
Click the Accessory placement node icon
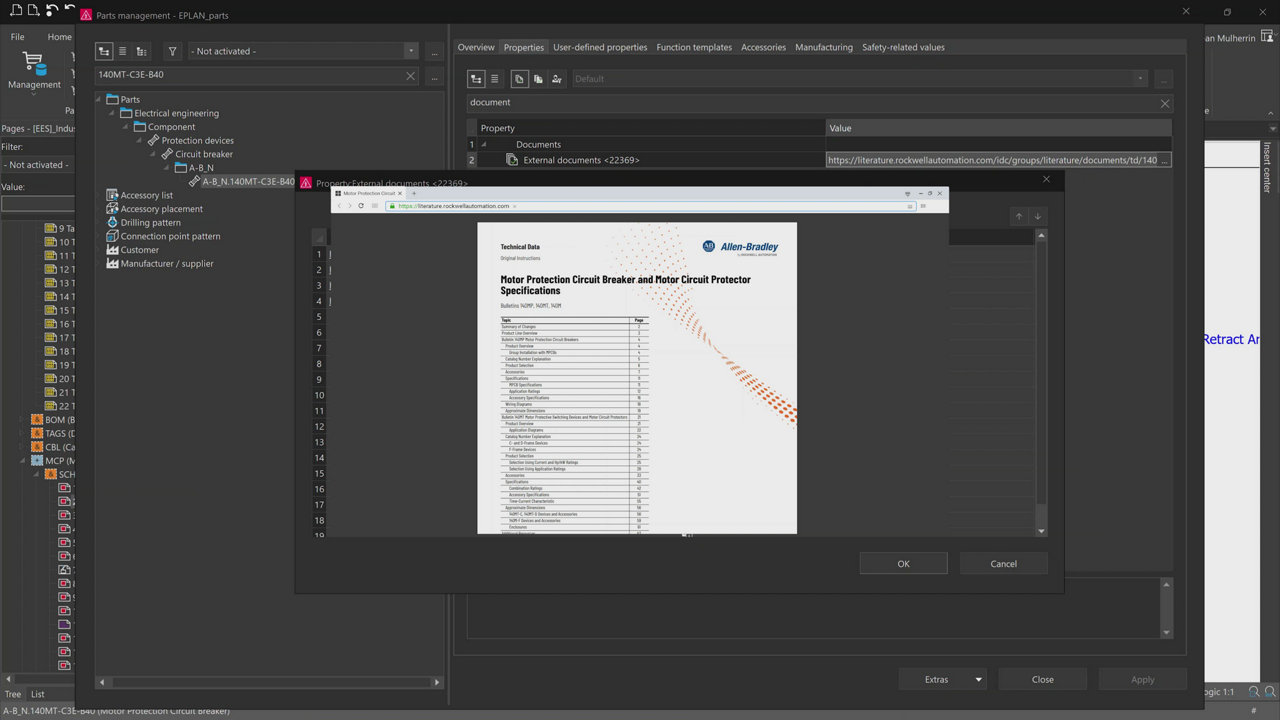(x=113, y=209)
